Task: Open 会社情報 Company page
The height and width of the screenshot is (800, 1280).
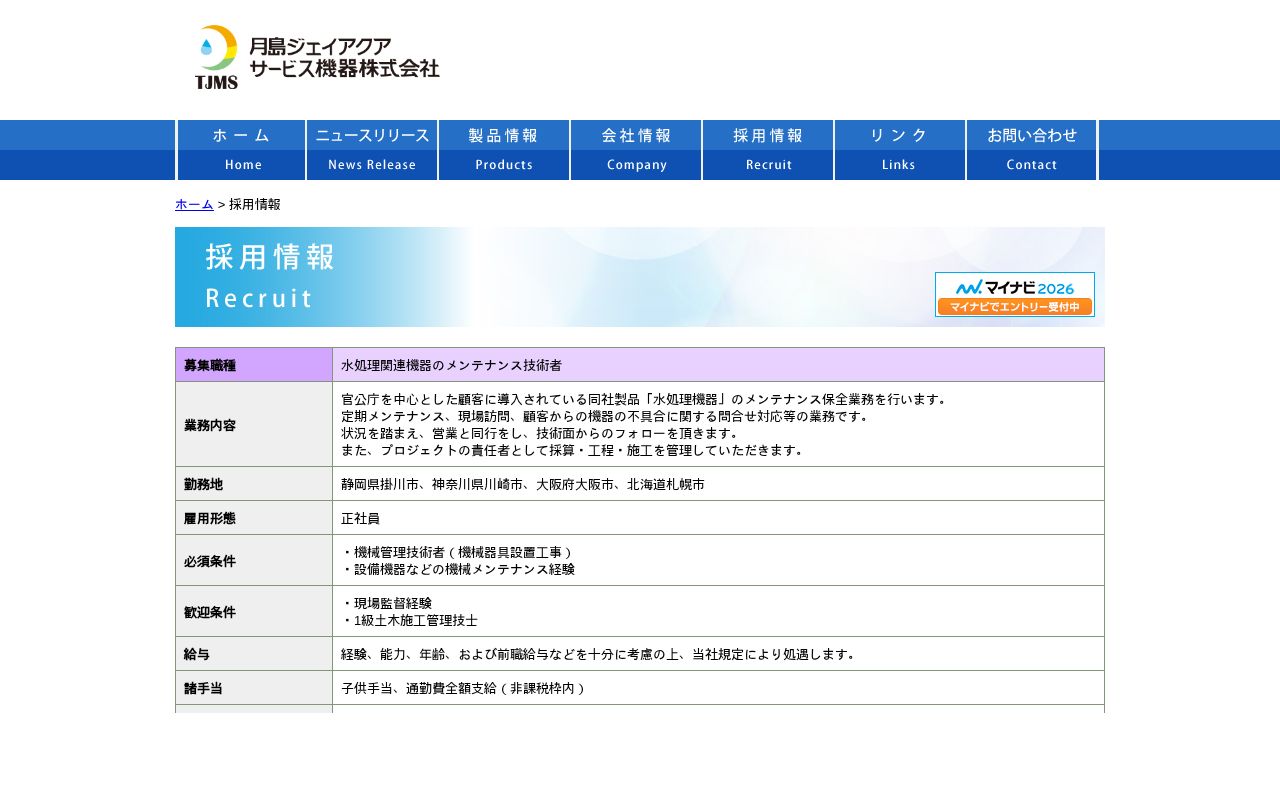Action: [636, 150]
